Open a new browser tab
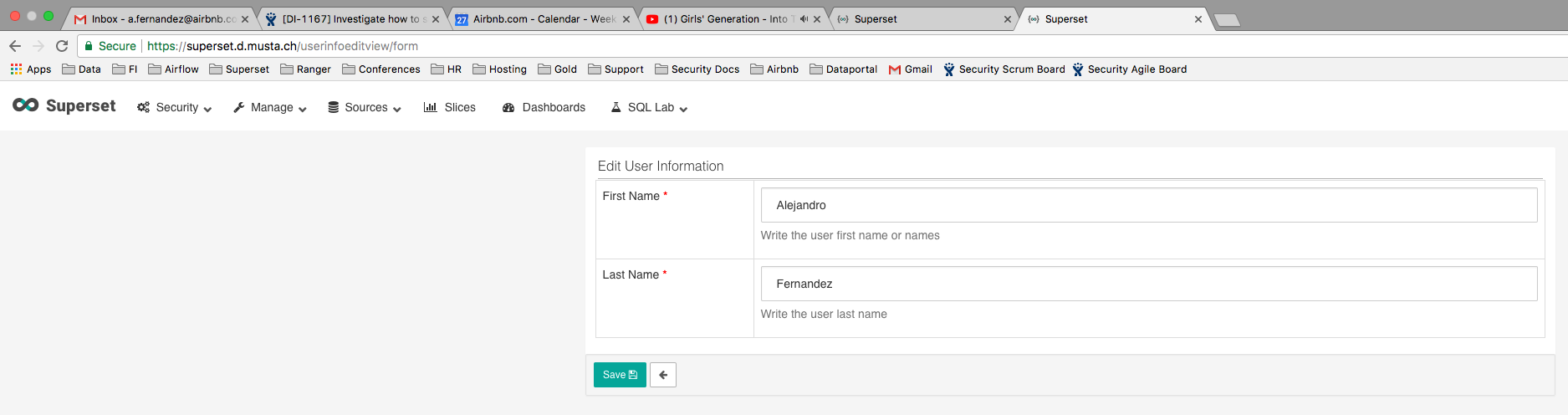This screenshot has height=415, width=1568. pyautogui.click(x=1227, y=20)
